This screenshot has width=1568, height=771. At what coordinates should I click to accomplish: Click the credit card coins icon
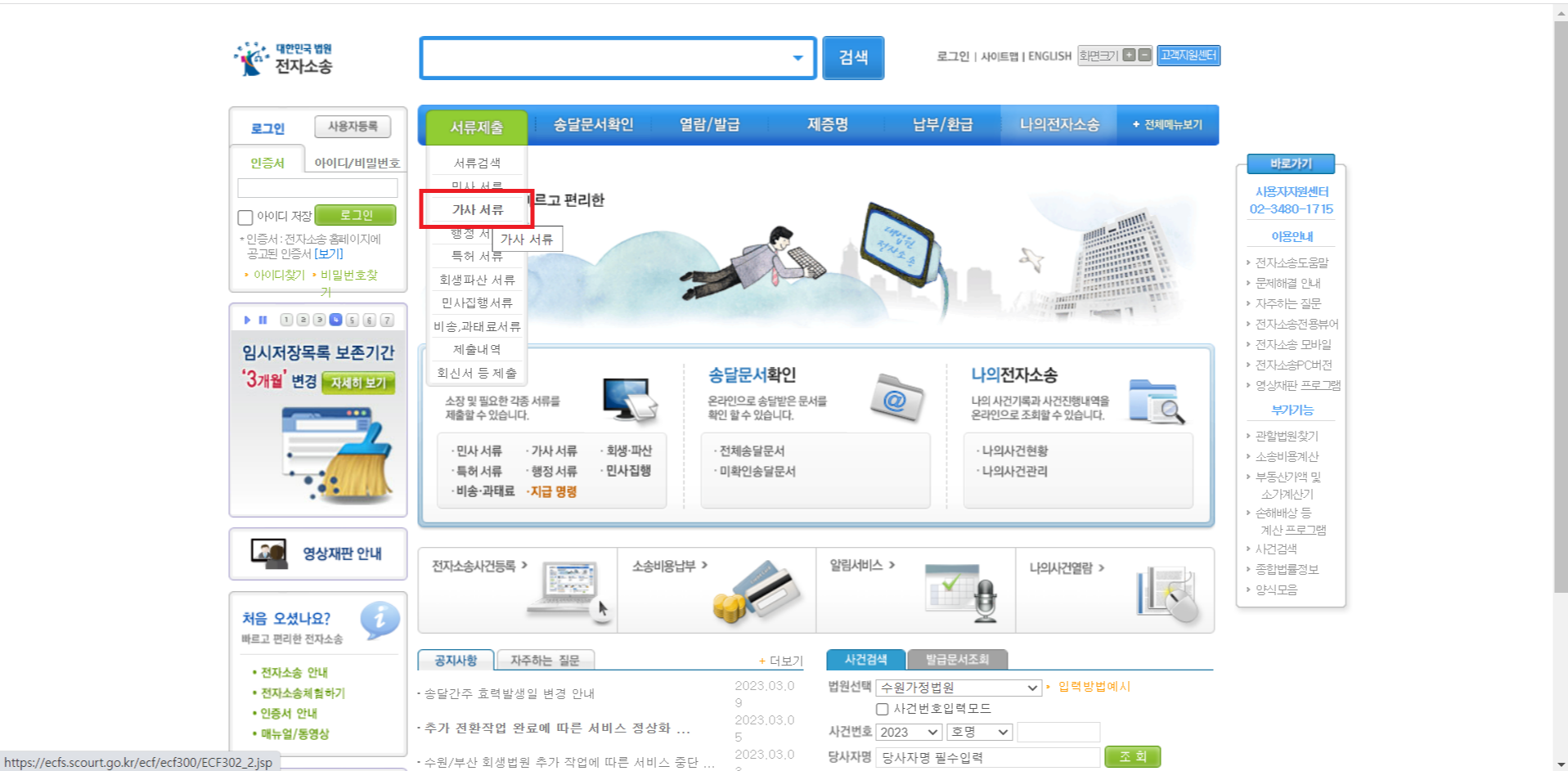click(756, 592)
